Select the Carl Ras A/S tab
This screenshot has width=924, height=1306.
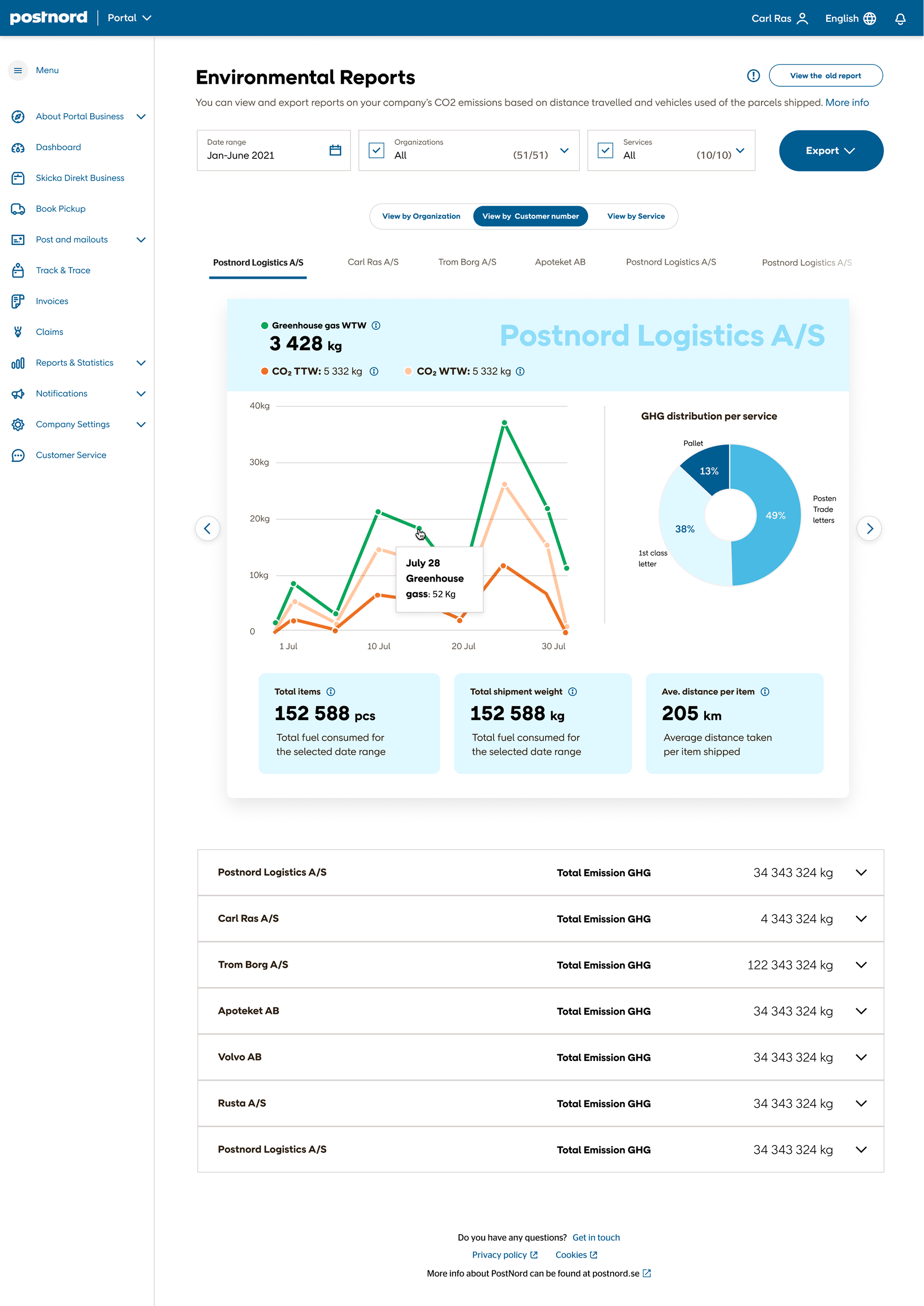pos(372,262)
